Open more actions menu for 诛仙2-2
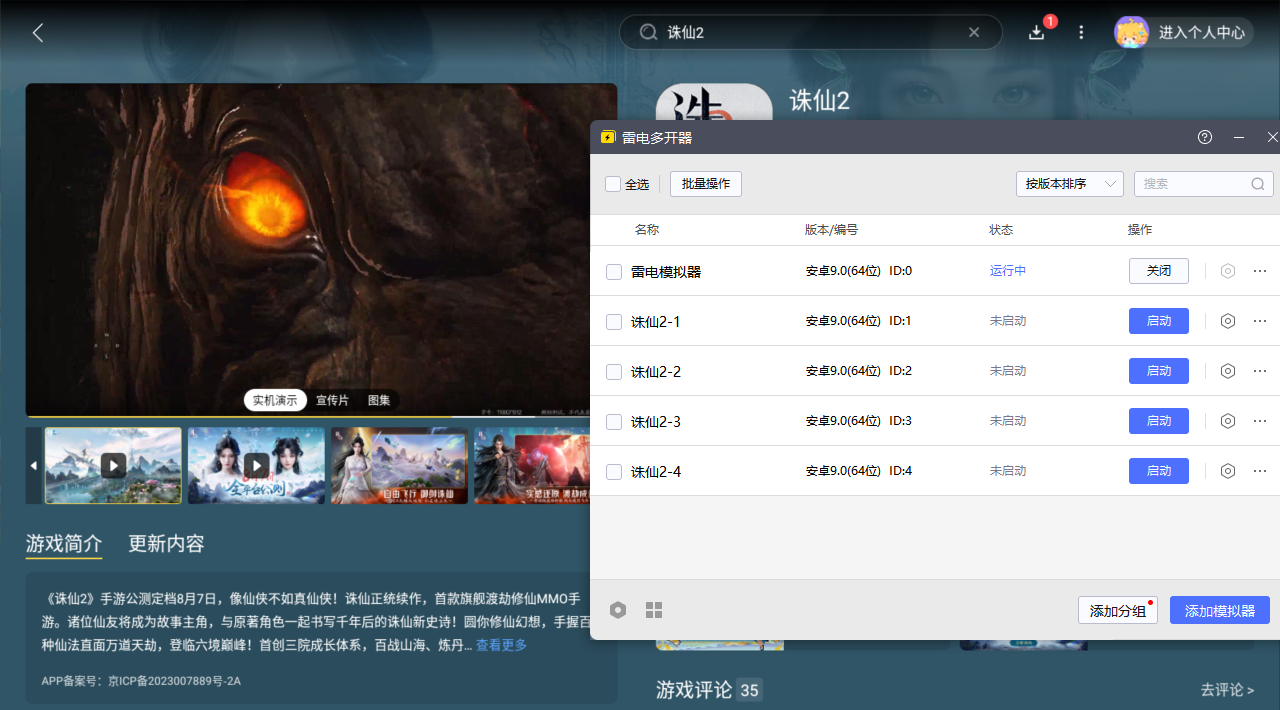Viewport: 1280px width, 710px height. pyautogui.click(x=1259, y=370)
